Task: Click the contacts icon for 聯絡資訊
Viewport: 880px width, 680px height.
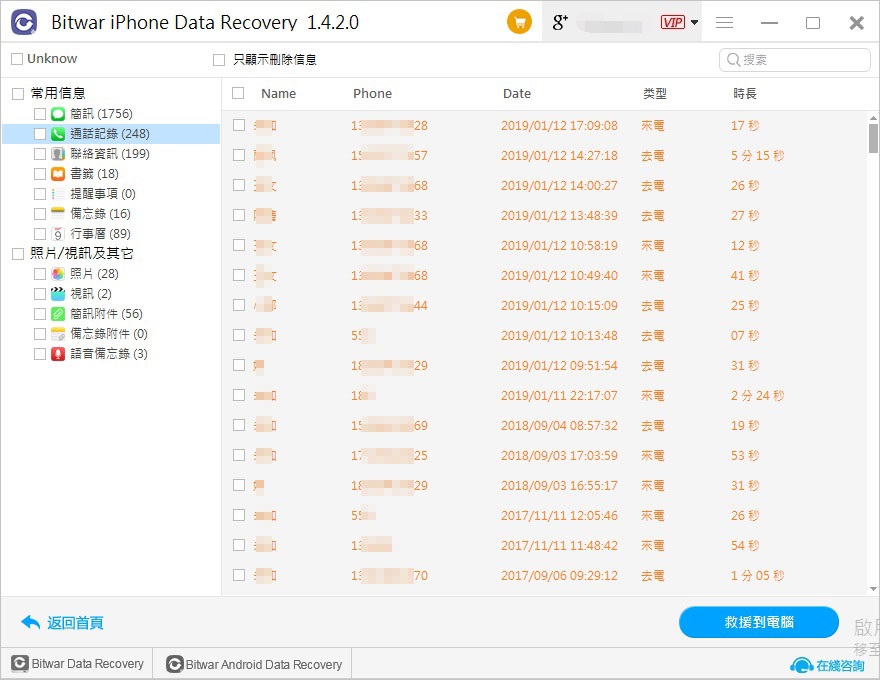Action: 58,154
